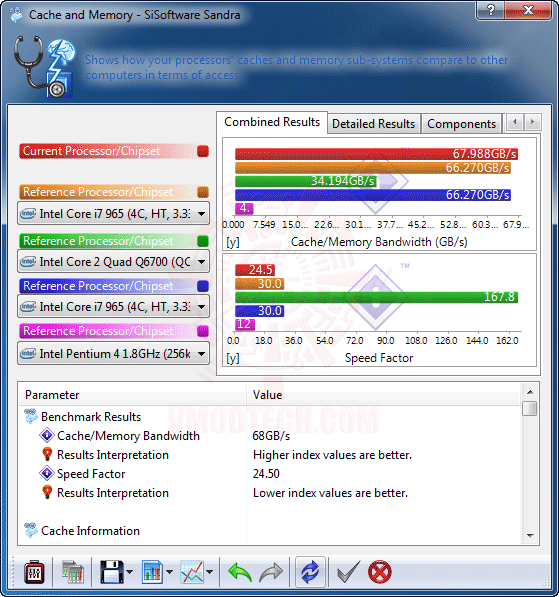Click the green back arrow
Viewport: 559px width, 597px height.
click(240, 572)
